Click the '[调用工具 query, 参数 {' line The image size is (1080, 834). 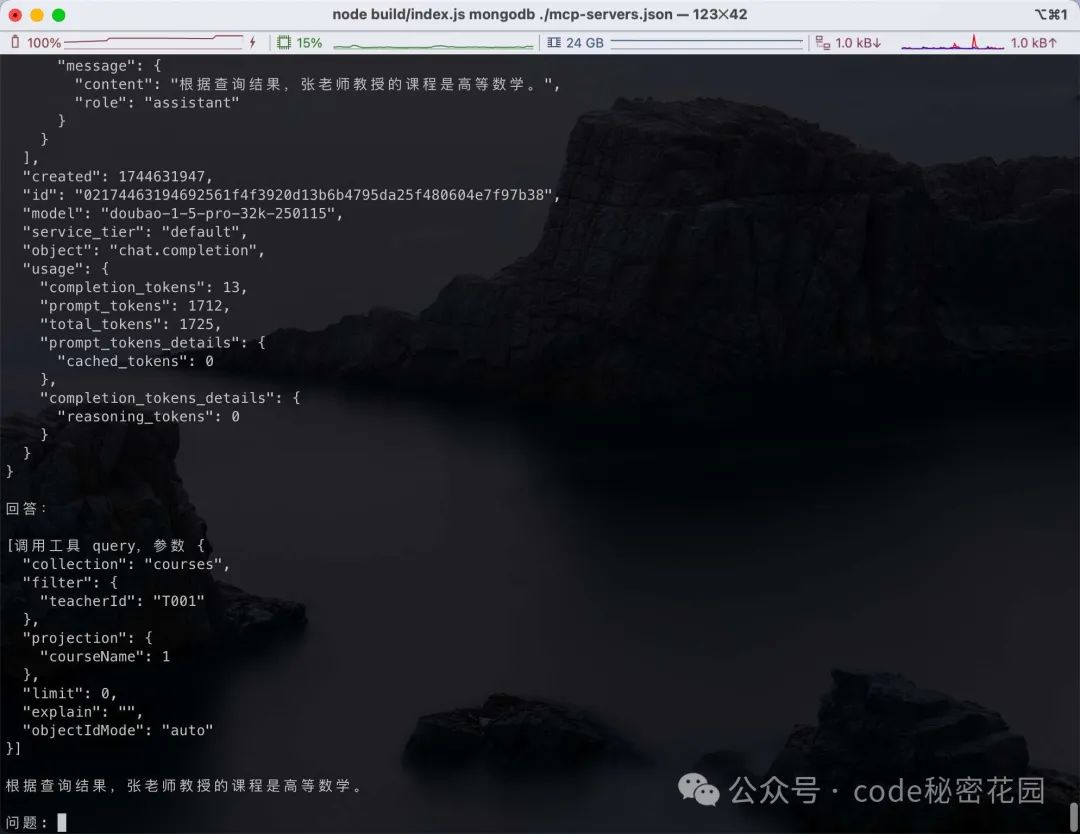click(x=105, y=546)
